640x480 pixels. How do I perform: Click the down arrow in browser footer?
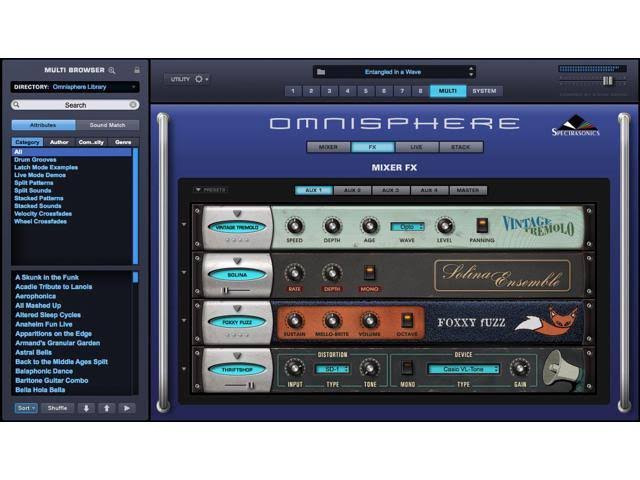(x=86, y=408)
